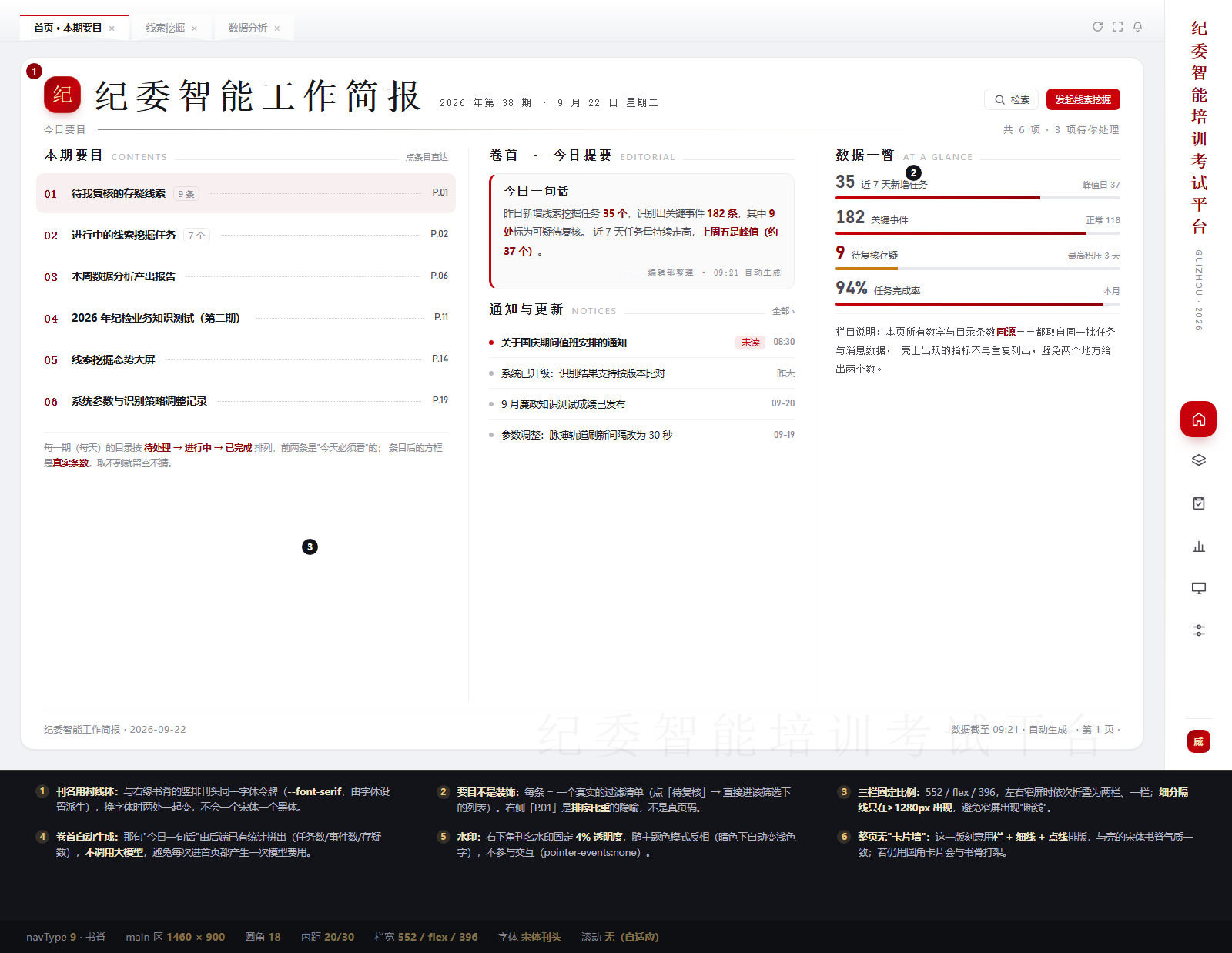Click the refresh icon in top bar
This screenshot has height=953, width=1232.
(x=1097, y=26)
